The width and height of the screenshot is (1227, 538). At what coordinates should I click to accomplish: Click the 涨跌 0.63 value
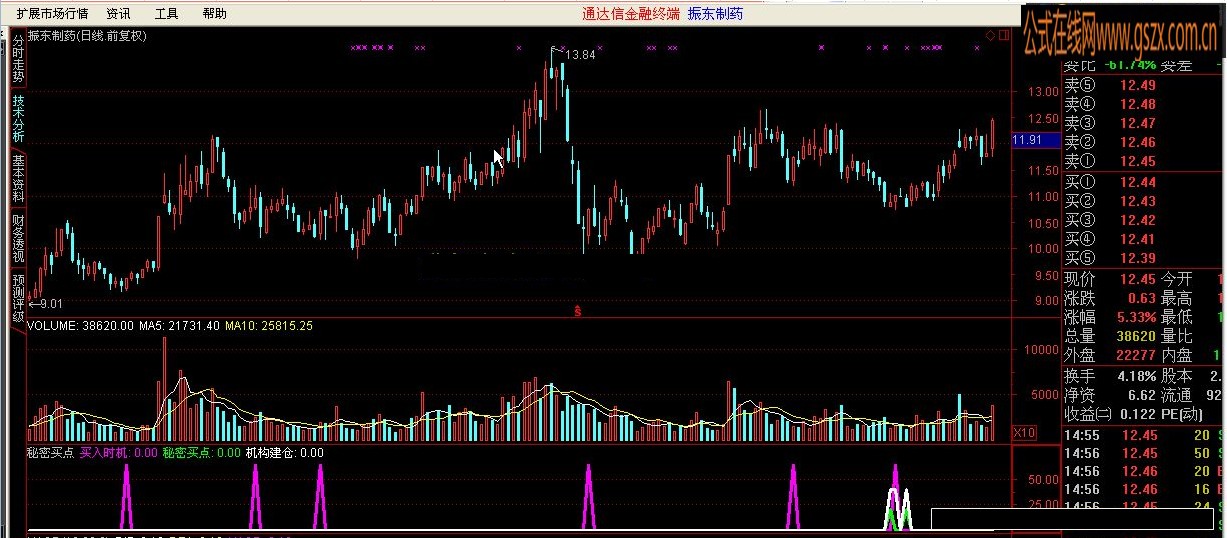(1142, 298)
